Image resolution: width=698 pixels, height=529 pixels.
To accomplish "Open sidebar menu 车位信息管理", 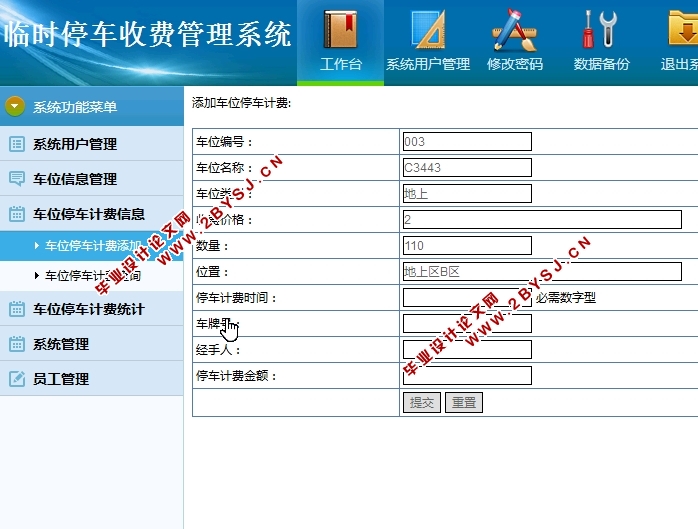I will click(x=92, y=179).
